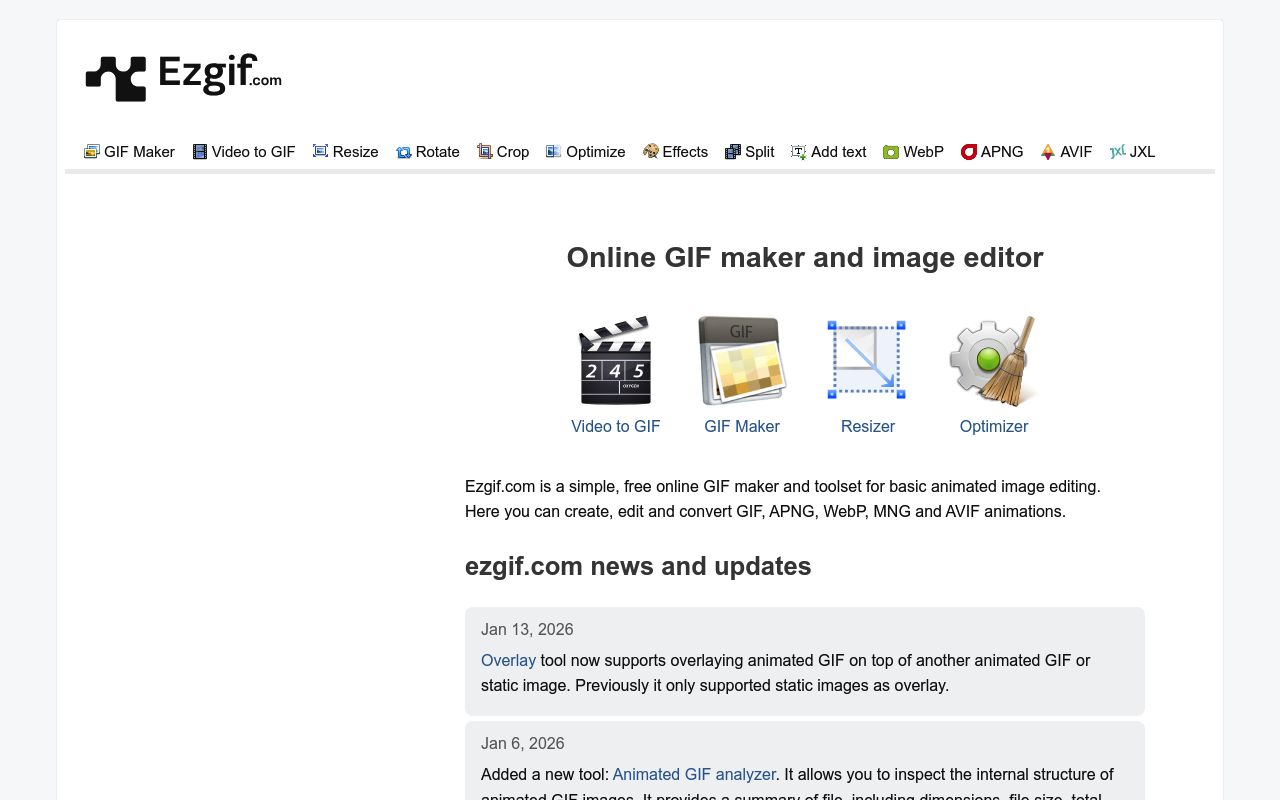1280x800 pixels.
Task: Select GIF Maker from the top menu
Action: (x=129, y=152)
